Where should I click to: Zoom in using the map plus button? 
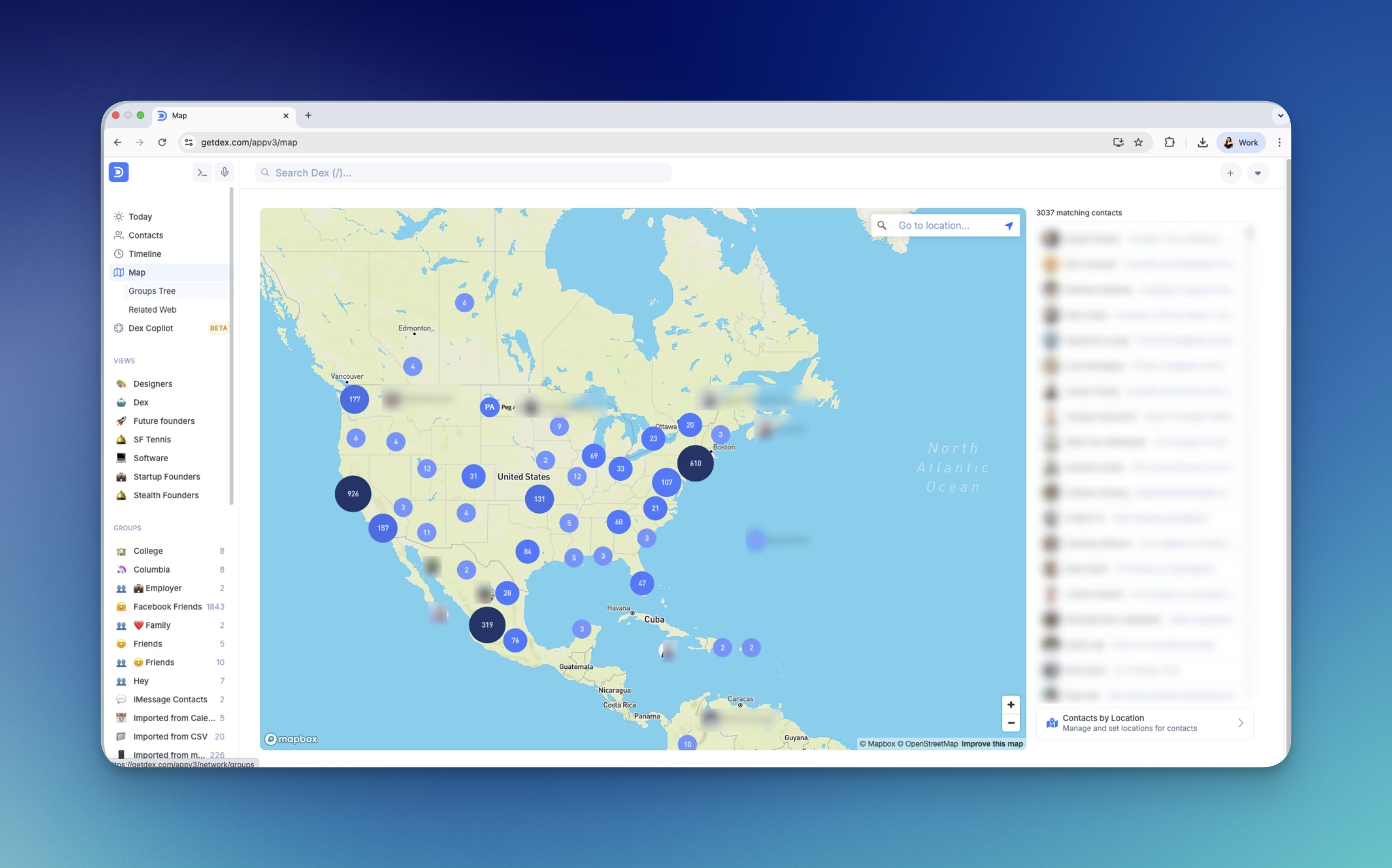tap(1011, 704)
